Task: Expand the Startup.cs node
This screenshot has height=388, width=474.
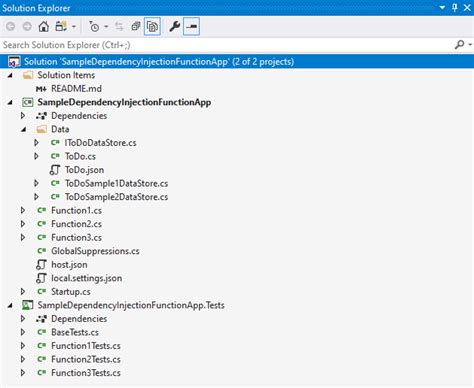Action: pos(23,292)
